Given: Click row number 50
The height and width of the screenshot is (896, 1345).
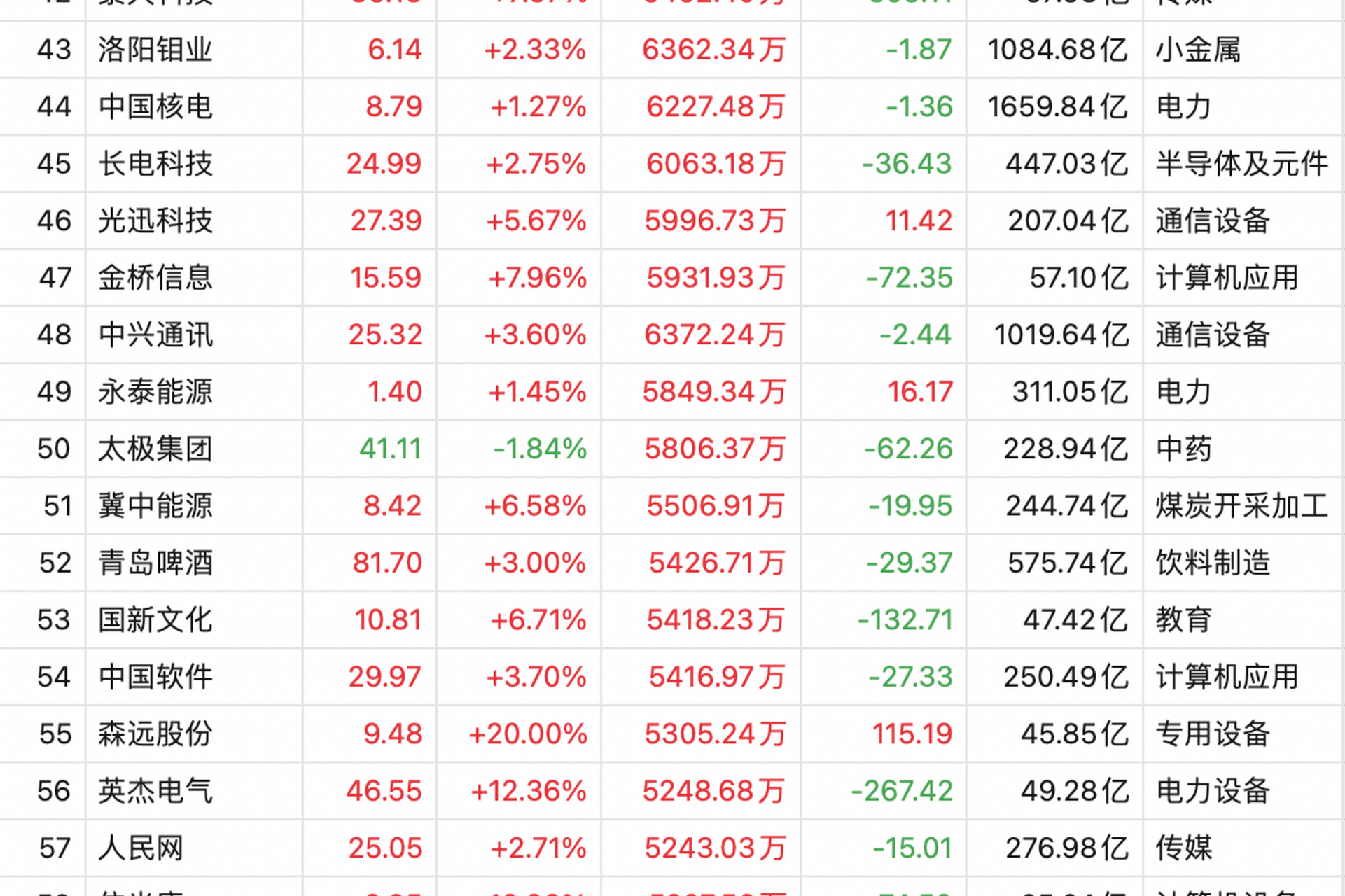Looking at the screenshot, I should point(54,449).
